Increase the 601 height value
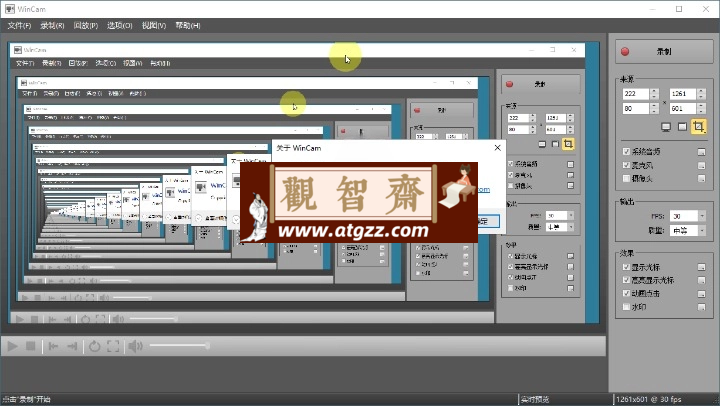 701,106
